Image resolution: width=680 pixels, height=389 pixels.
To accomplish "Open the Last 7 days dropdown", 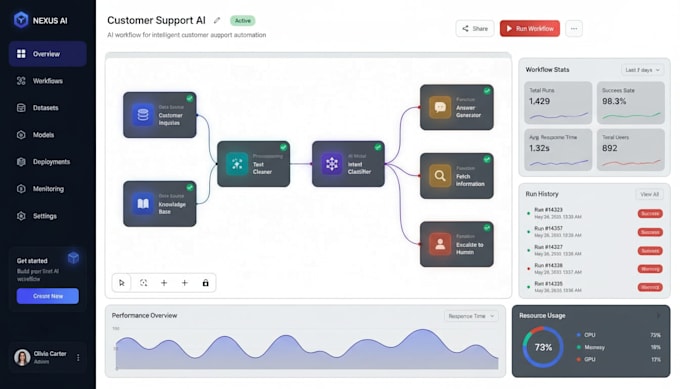I will click(x=642, y=70).
